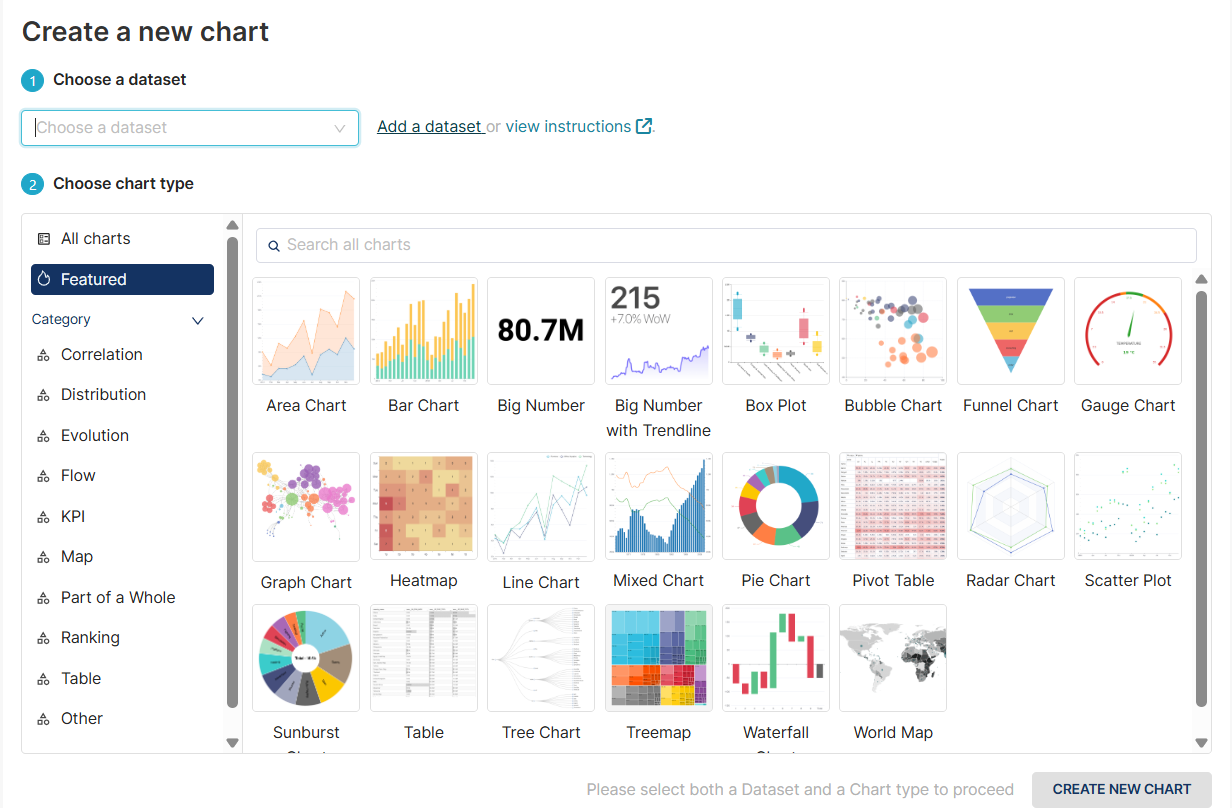Image resolution: width=1232 pixels, height=810 pixels.
Task: Open the view instructions link
Action: [568, 127]
